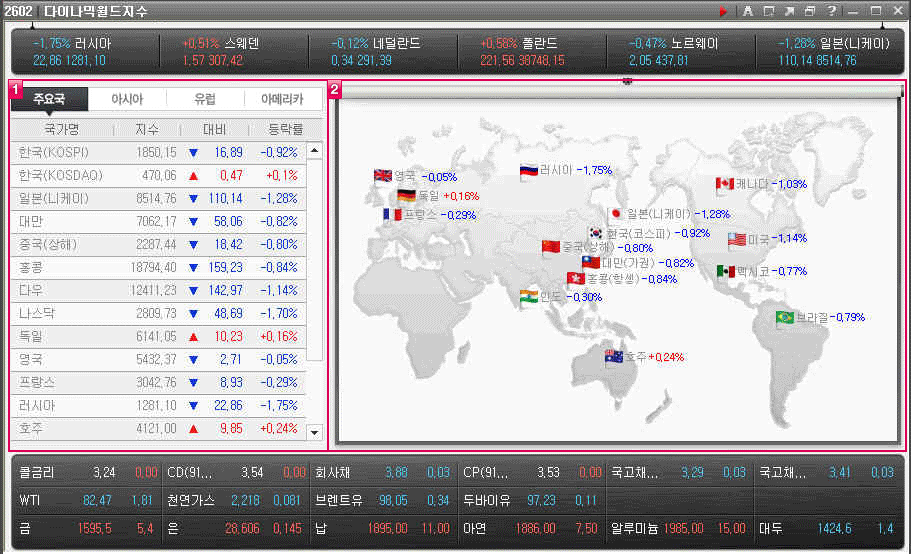Screen dimensions: 911x554
Task: Click the Canada flag on the map
Action: point(725,184)
